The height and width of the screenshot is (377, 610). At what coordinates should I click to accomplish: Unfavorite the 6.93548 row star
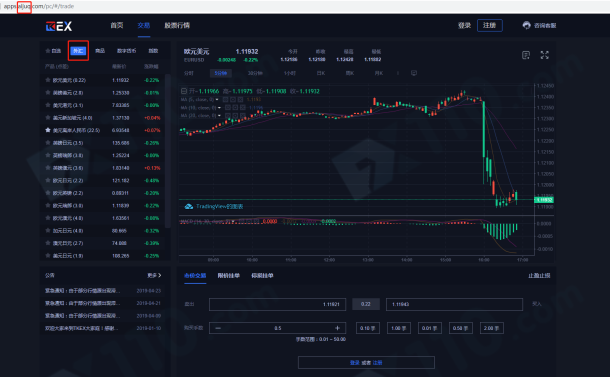48,130
